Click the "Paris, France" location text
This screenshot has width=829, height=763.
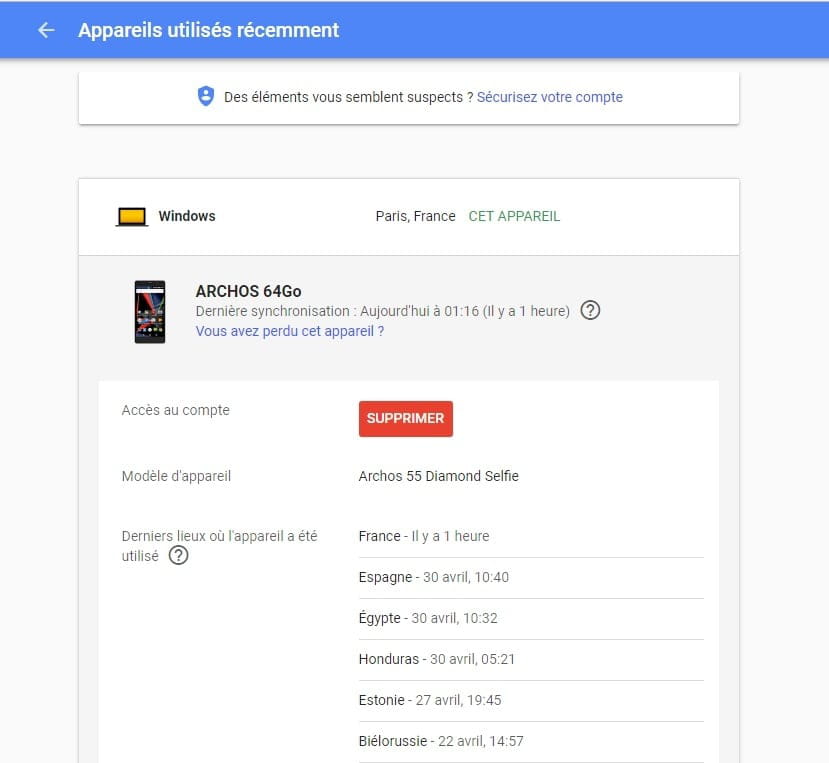(x=416, y=216)
